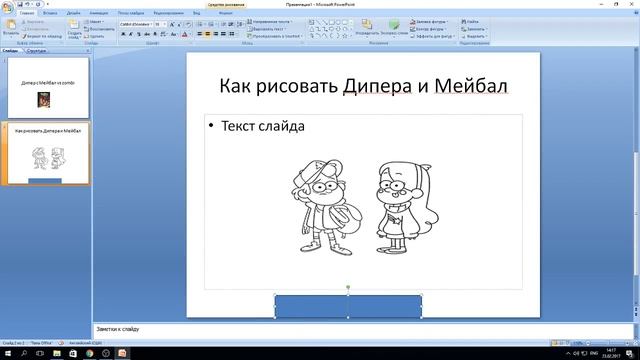The image size is (640, 360).
Task: Select the star shape in shapes gallery
Action: pos(344,36)
